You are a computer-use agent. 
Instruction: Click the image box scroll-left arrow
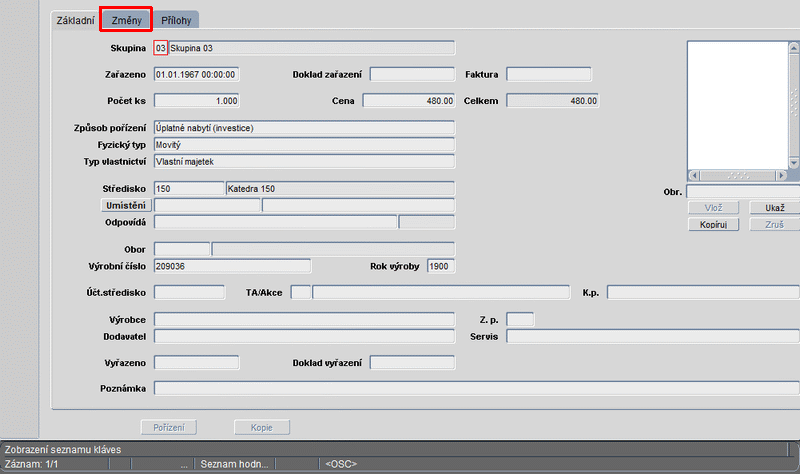[694, 176]
